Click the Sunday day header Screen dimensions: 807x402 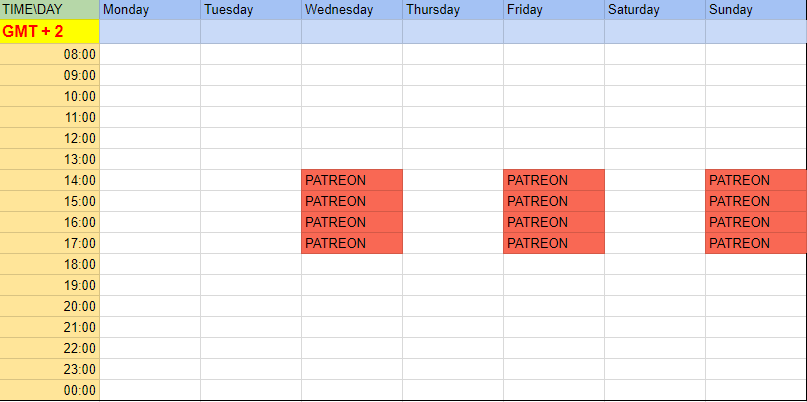pyautogui.click(x=756, y=10)
